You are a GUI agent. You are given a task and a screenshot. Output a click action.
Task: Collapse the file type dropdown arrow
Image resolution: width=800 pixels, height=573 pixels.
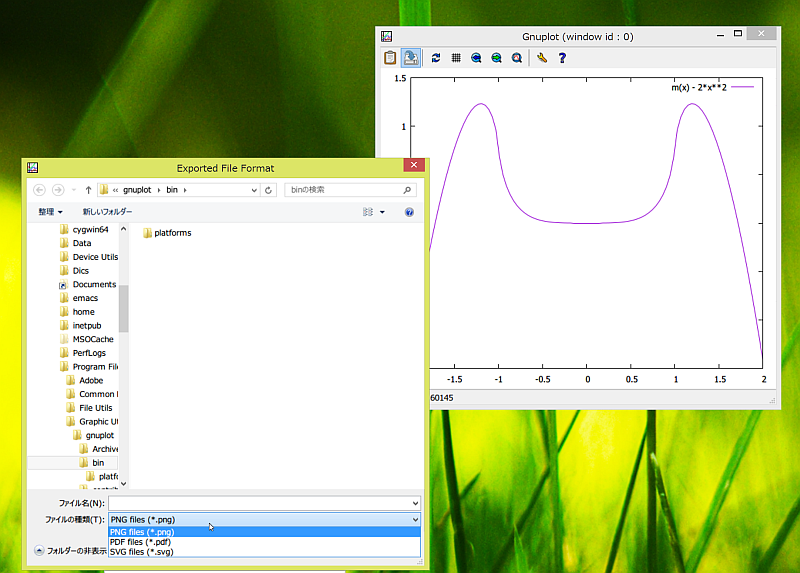tap(415, 520)
